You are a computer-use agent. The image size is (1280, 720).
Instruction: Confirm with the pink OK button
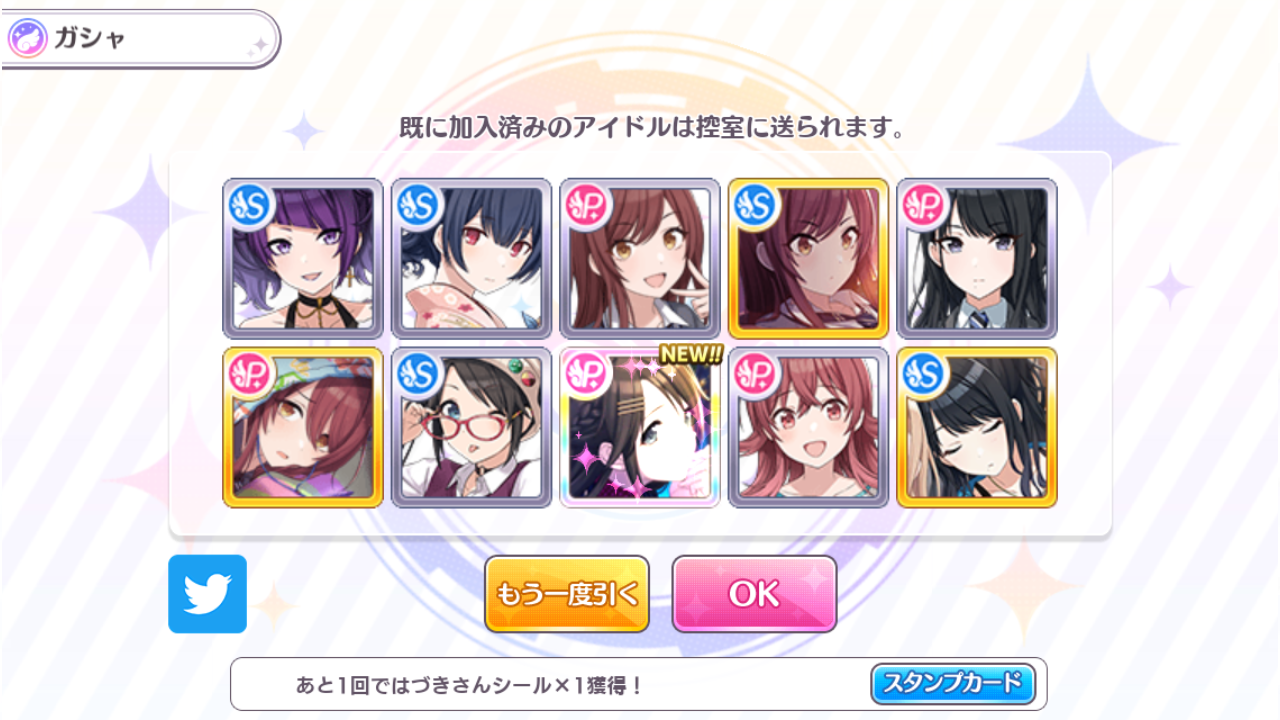754,594
